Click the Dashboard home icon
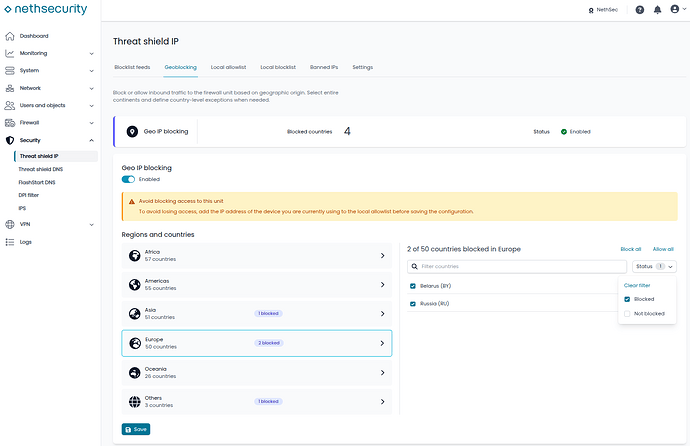The image size is (690, 446). [10, 36]
